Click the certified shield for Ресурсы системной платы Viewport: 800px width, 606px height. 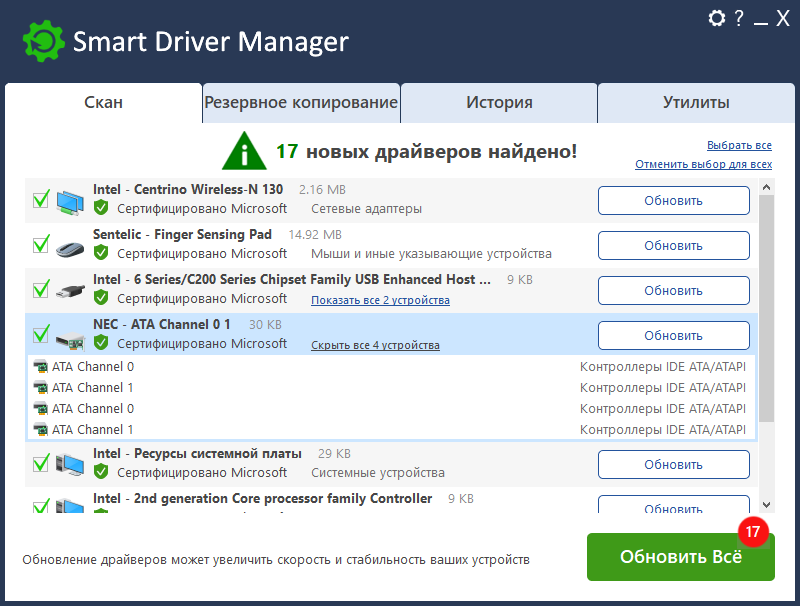pyautogui.click(x=101, y=472)
